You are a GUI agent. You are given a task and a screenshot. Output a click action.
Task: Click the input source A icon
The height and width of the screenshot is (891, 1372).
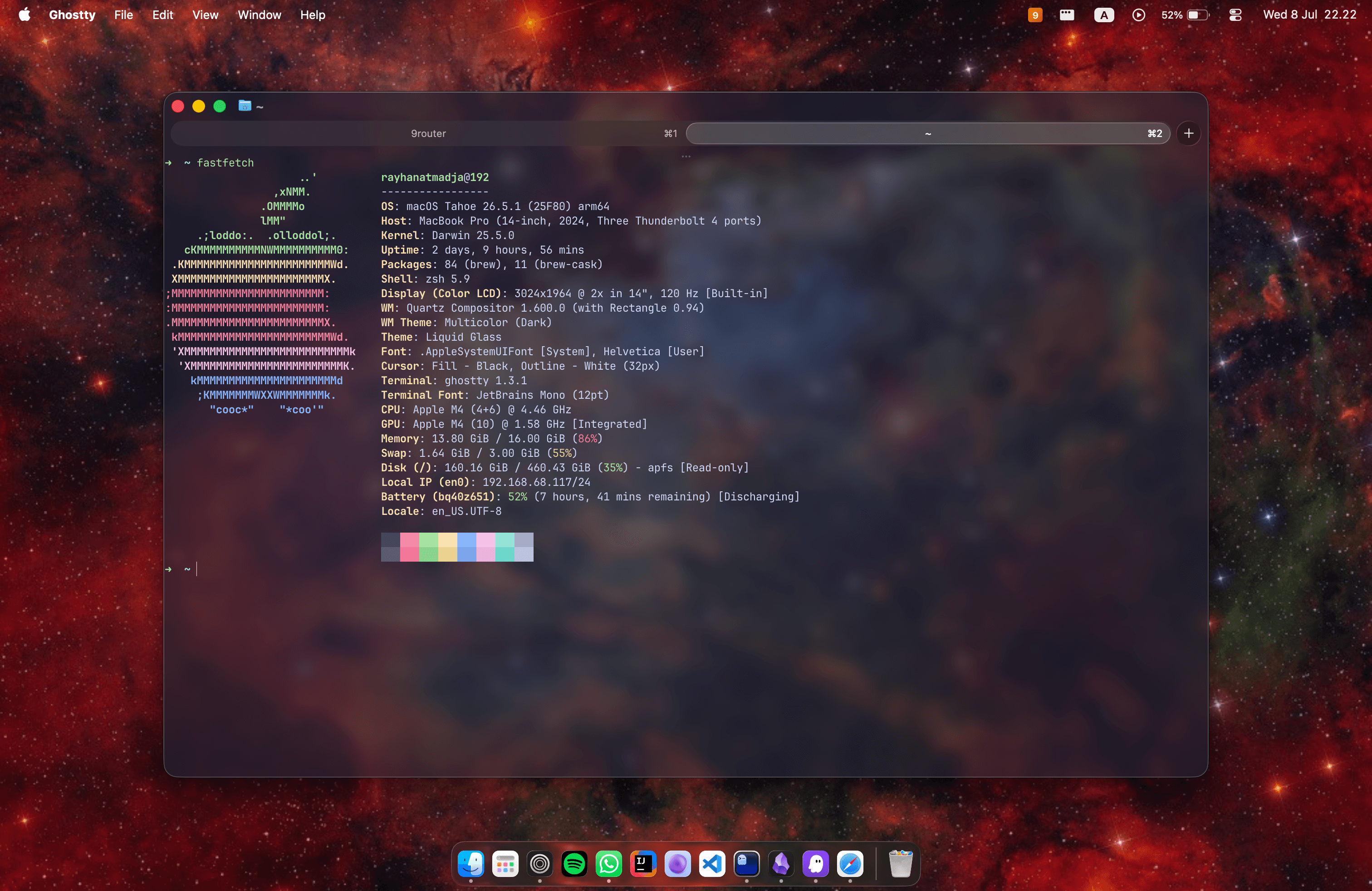1104,15
